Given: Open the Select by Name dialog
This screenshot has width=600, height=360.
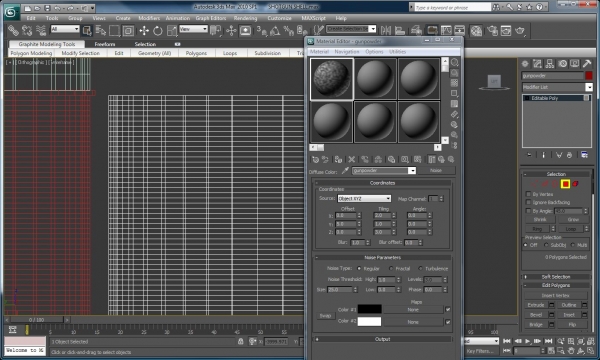Looking at the screenshot, I should (x=101, y=31).
